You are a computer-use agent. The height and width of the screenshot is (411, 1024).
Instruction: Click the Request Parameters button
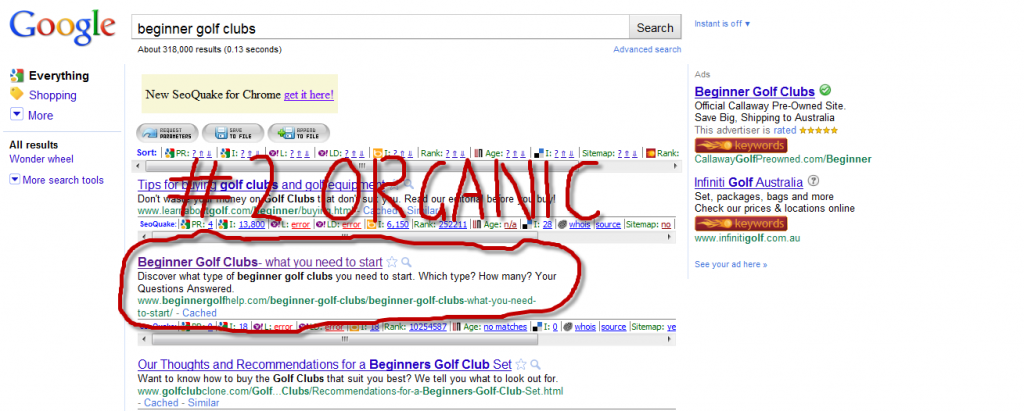[167, 133]
